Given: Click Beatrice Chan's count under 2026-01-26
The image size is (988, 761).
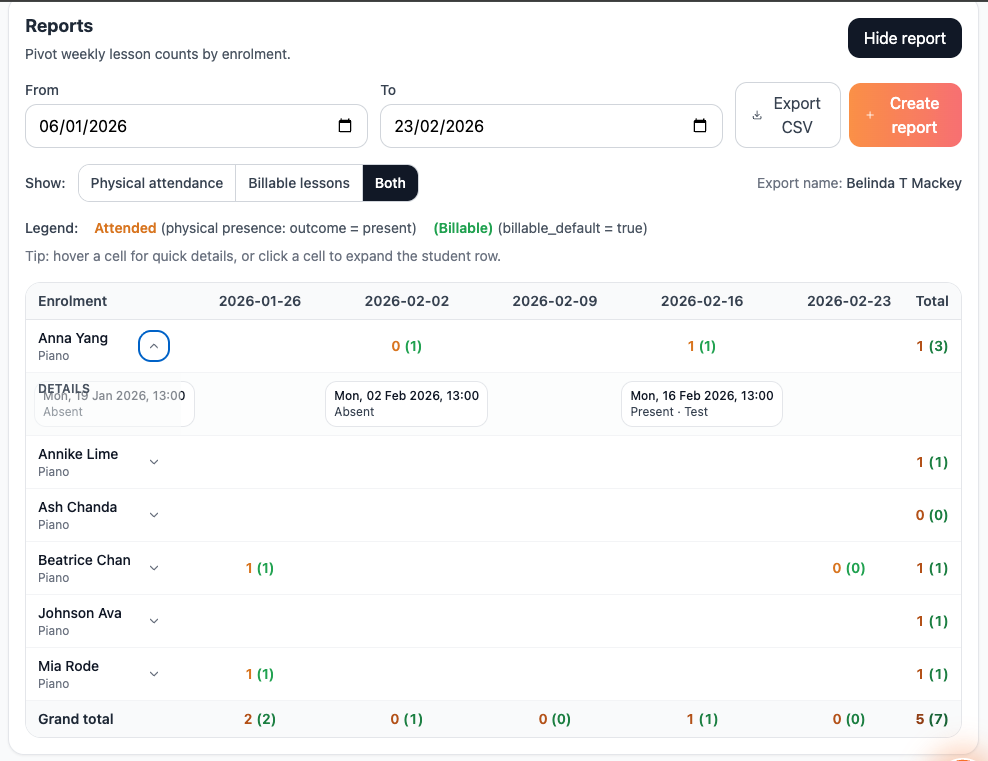Looking at the screenshot, I should tap(259, 567).
